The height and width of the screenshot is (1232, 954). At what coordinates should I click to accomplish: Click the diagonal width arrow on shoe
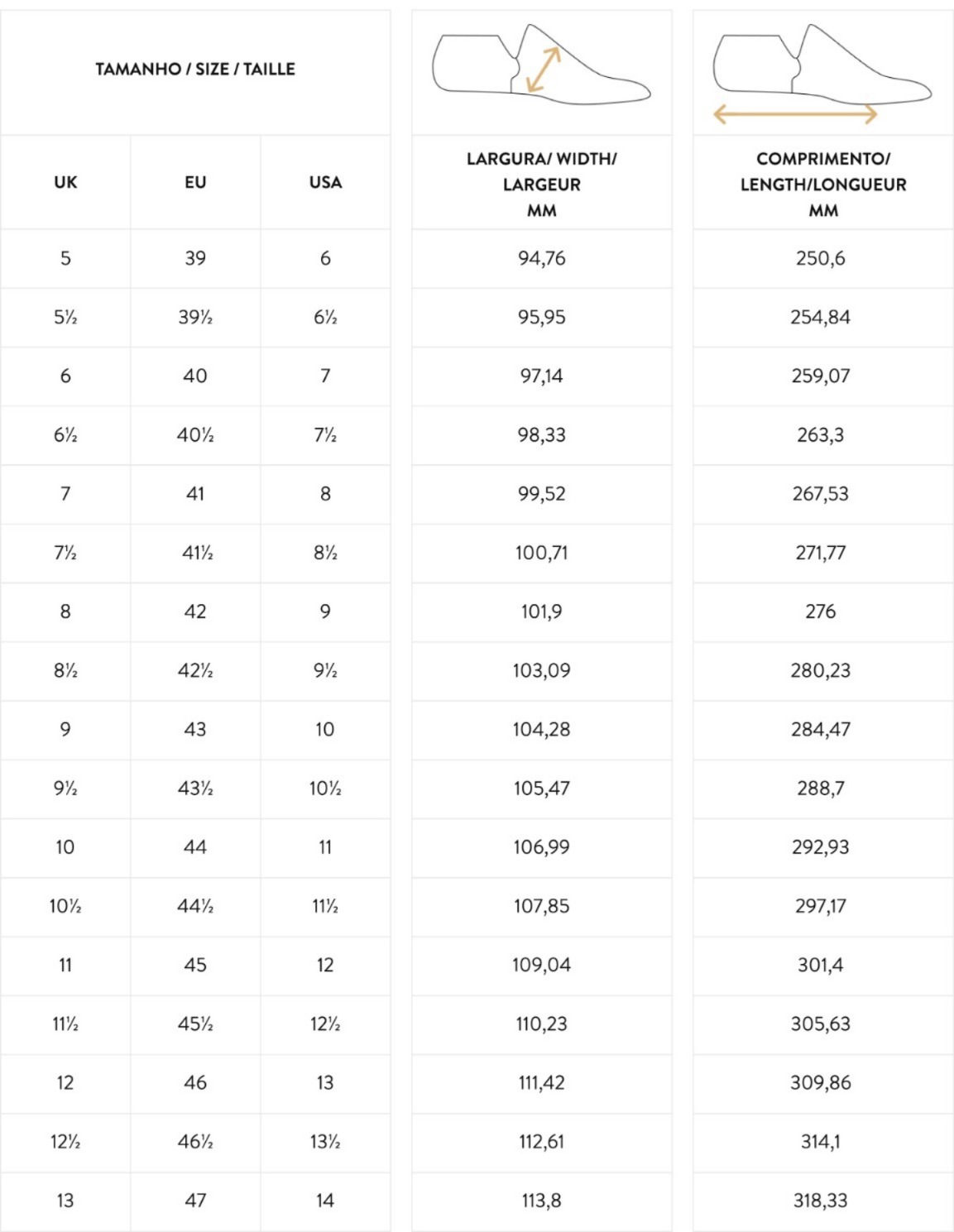tap(544, 70)
